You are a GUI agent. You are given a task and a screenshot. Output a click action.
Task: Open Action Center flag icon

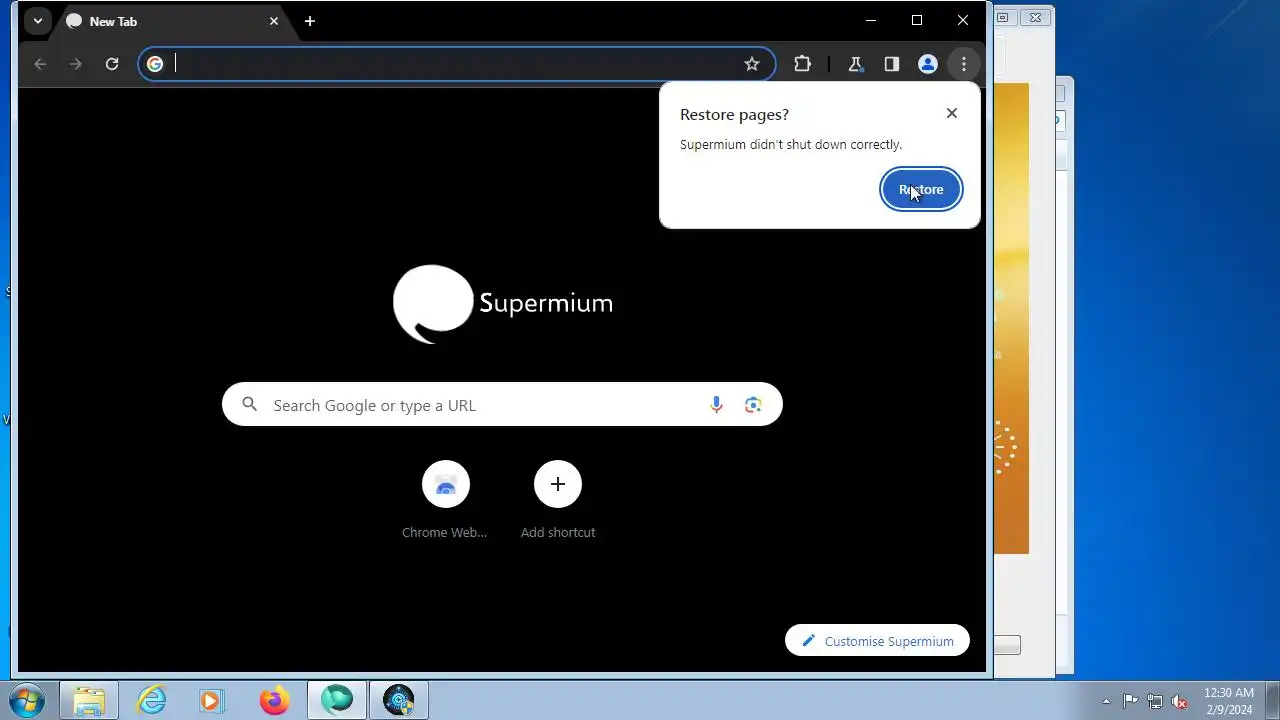point(1130,701)
